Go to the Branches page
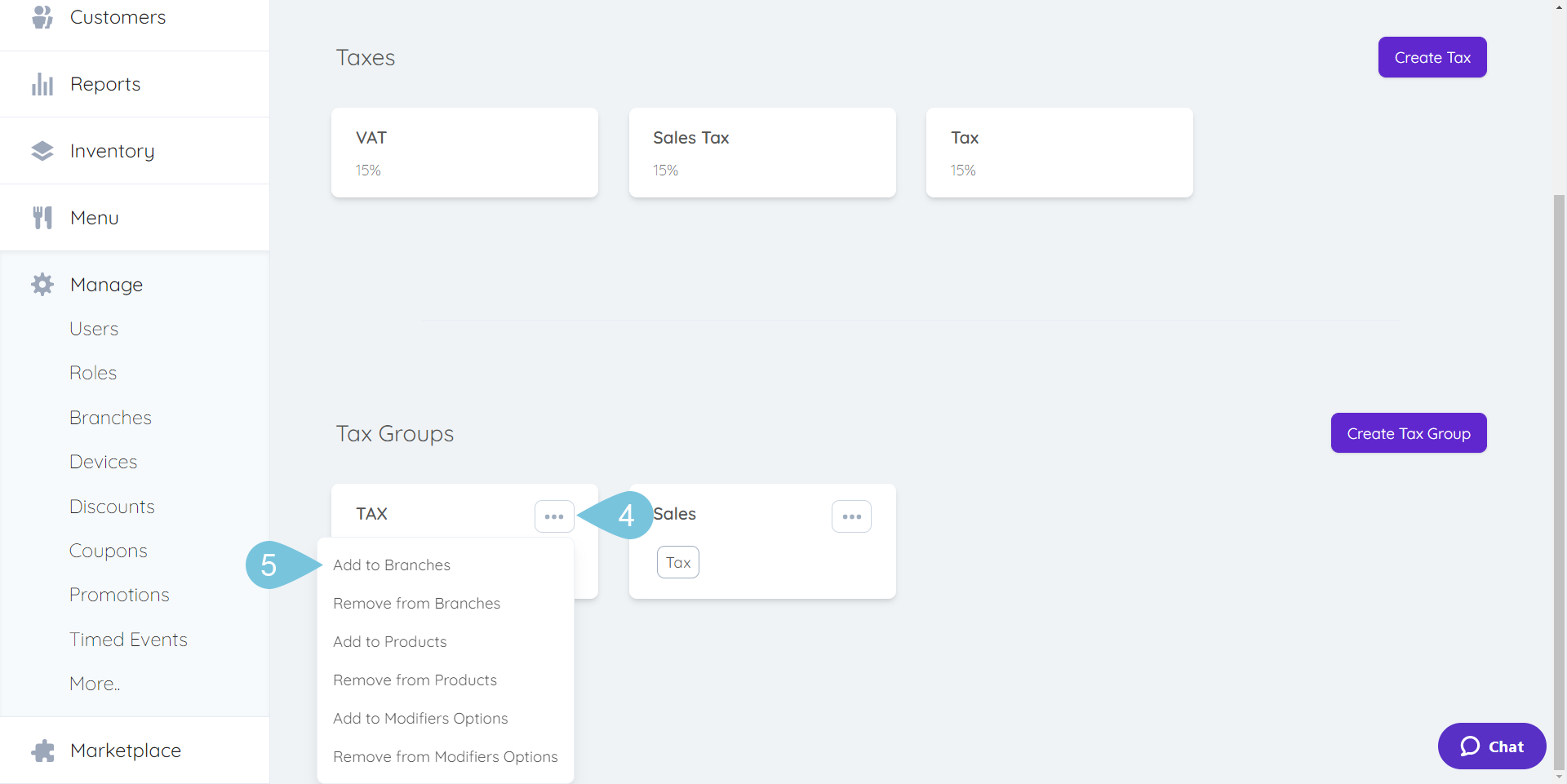Image resolution: width=1567 pixels, height=784 pixels. point(110,418)
